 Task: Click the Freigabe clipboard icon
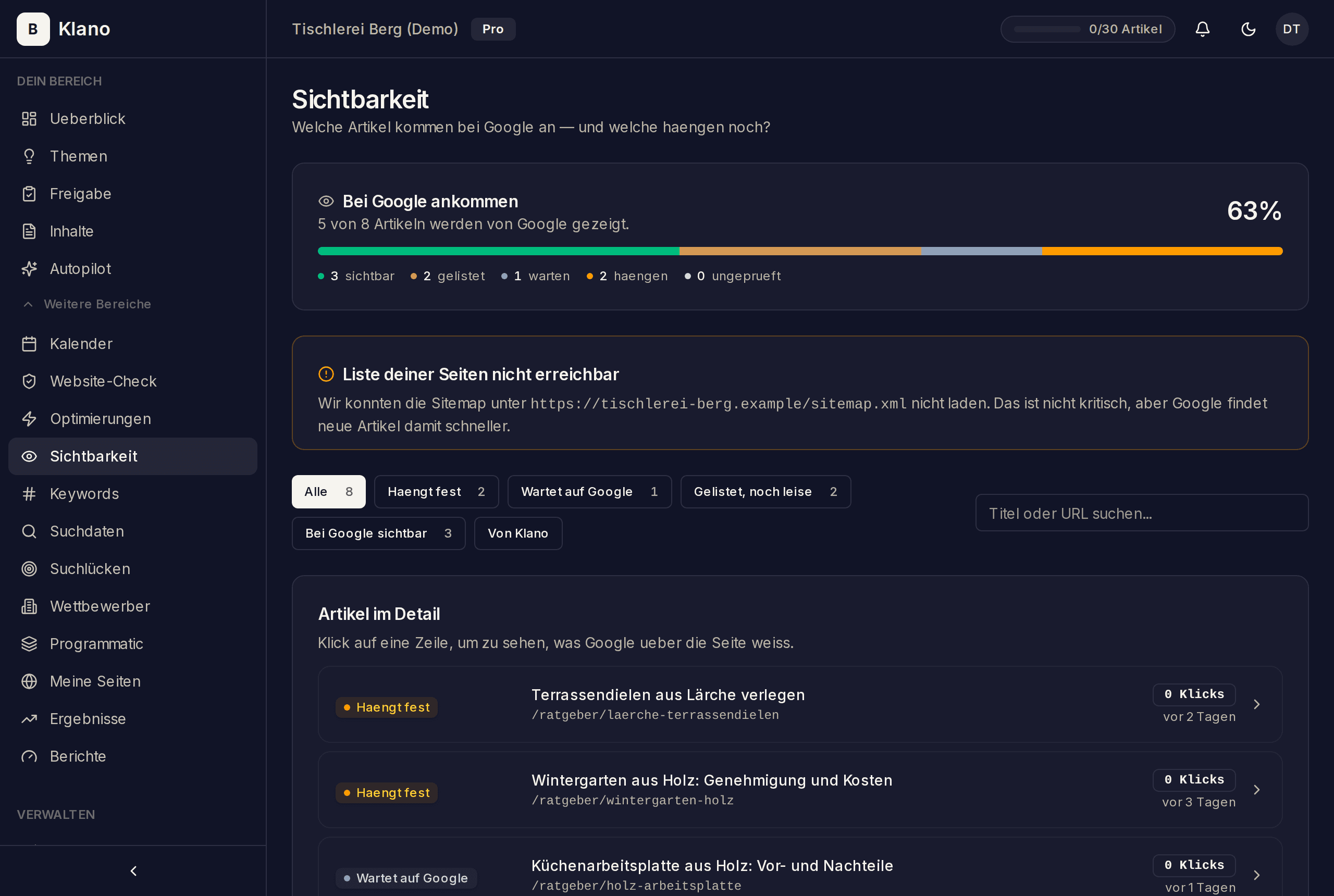29,194
